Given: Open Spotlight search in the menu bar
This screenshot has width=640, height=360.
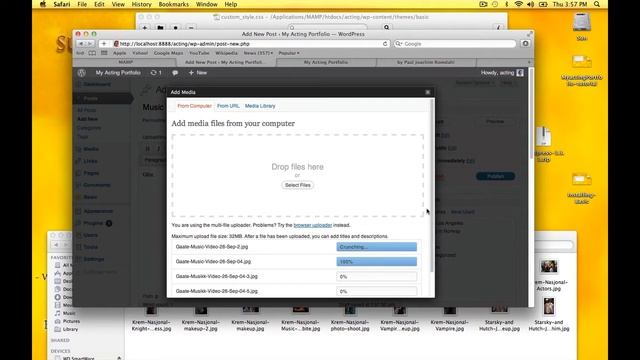Looking at the screenshot, I should [x=597, y=4].
